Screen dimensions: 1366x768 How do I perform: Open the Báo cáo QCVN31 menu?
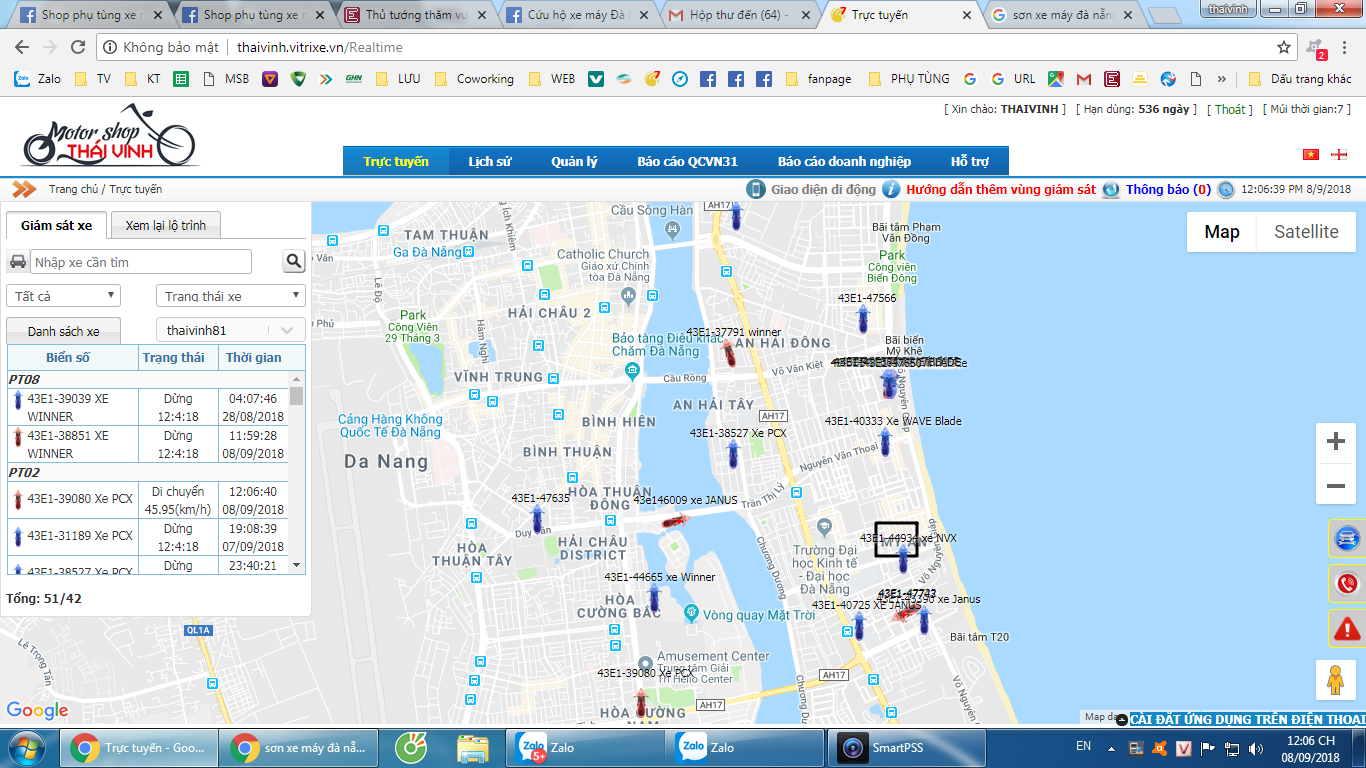point(687,161)
